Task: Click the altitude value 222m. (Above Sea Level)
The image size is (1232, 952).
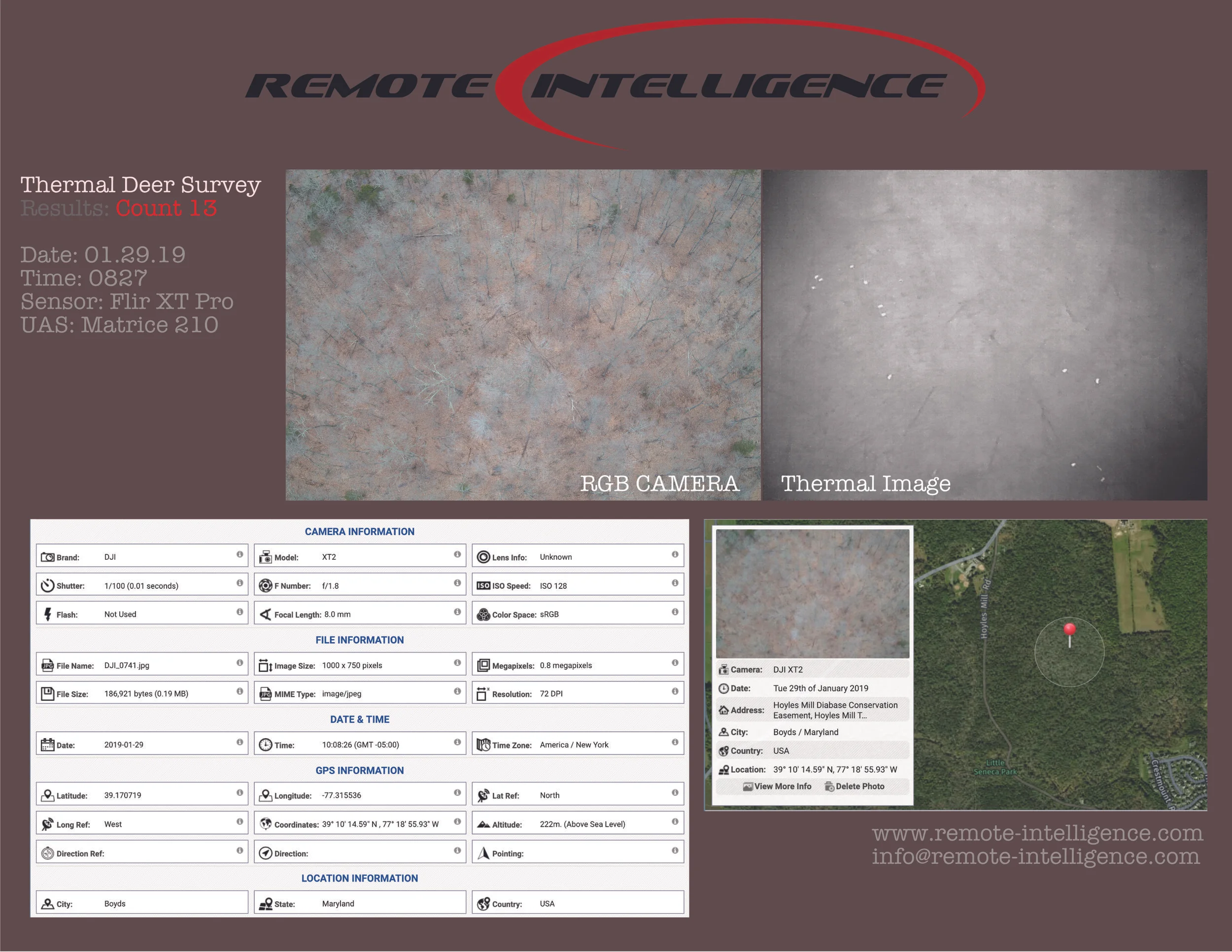Action: pos(582,824)
